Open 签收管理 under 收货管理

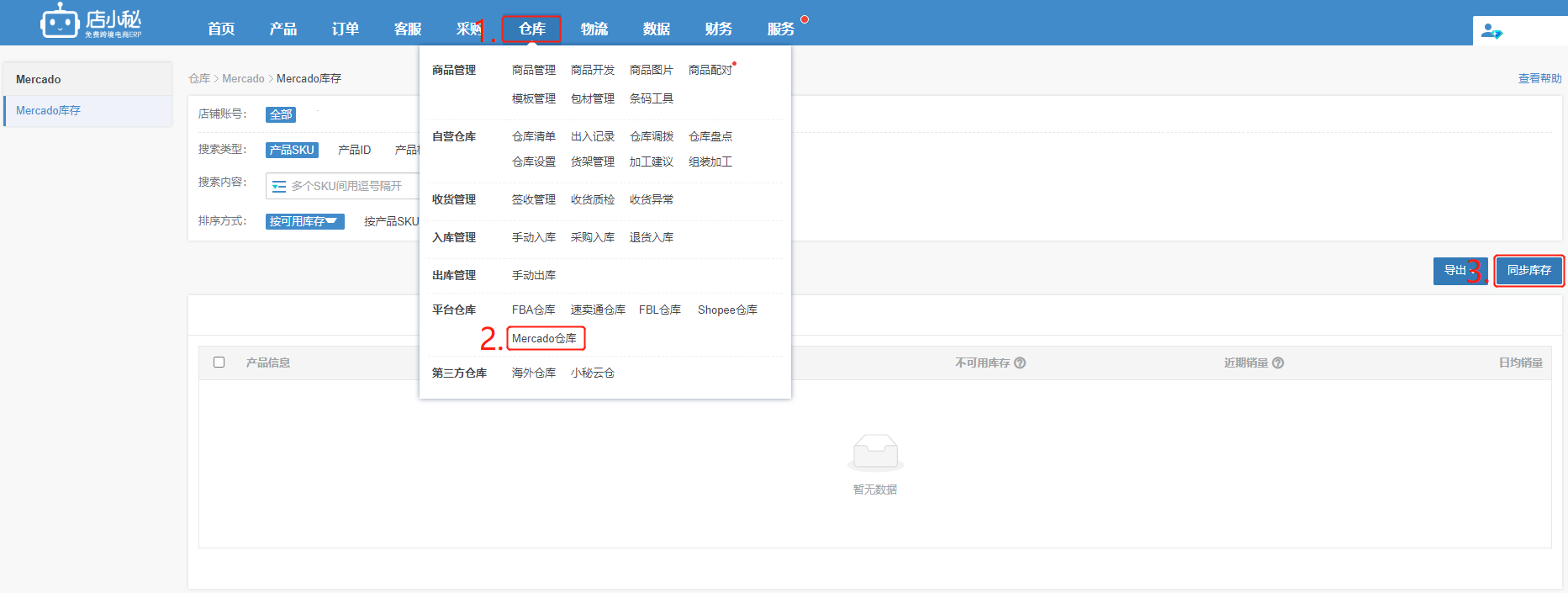[x=534, y=199]
